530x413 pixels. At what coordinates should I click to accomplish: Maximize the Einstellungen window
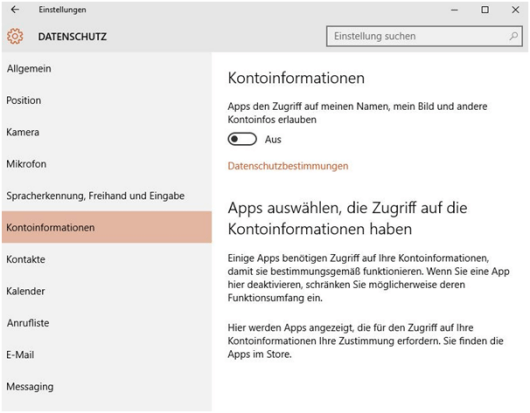click(x=485, y=9)
